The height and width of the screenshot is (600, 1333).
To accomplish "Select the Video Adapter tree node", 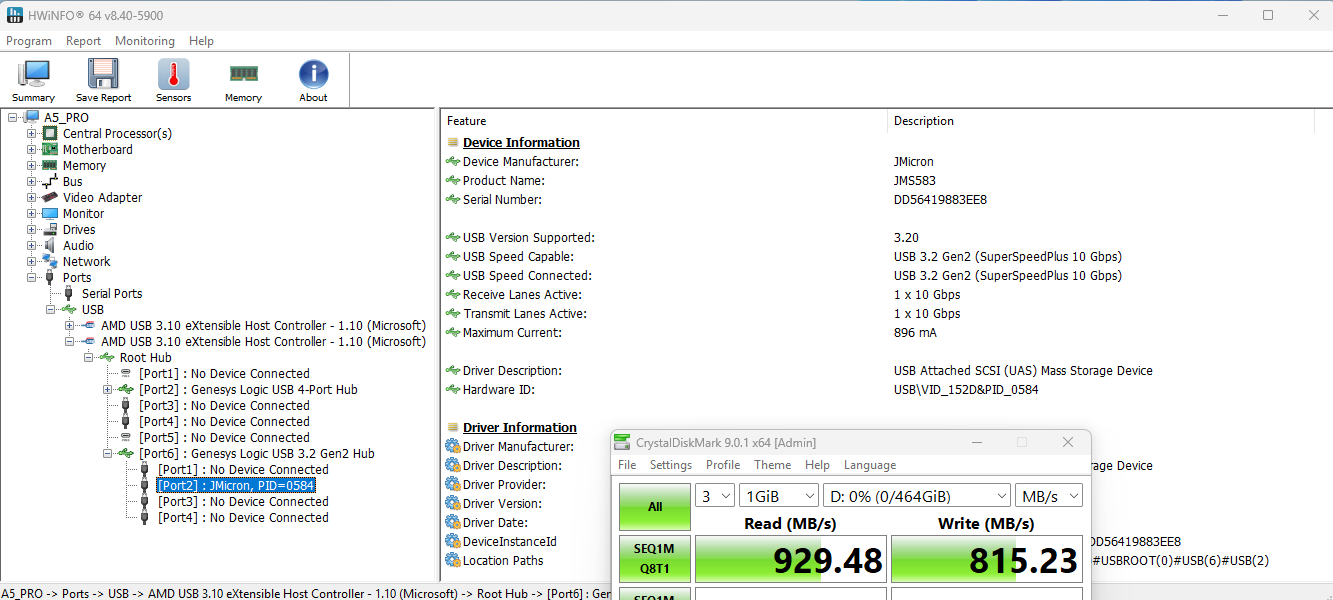I will tap(102, 198).
